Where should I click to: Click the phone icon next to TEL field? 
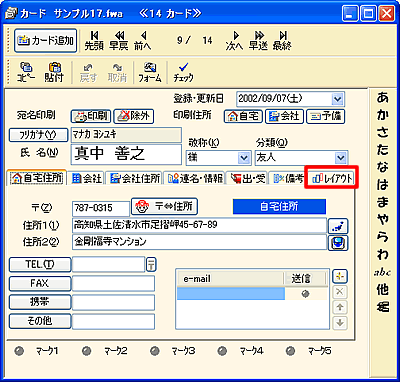point(151,265)
